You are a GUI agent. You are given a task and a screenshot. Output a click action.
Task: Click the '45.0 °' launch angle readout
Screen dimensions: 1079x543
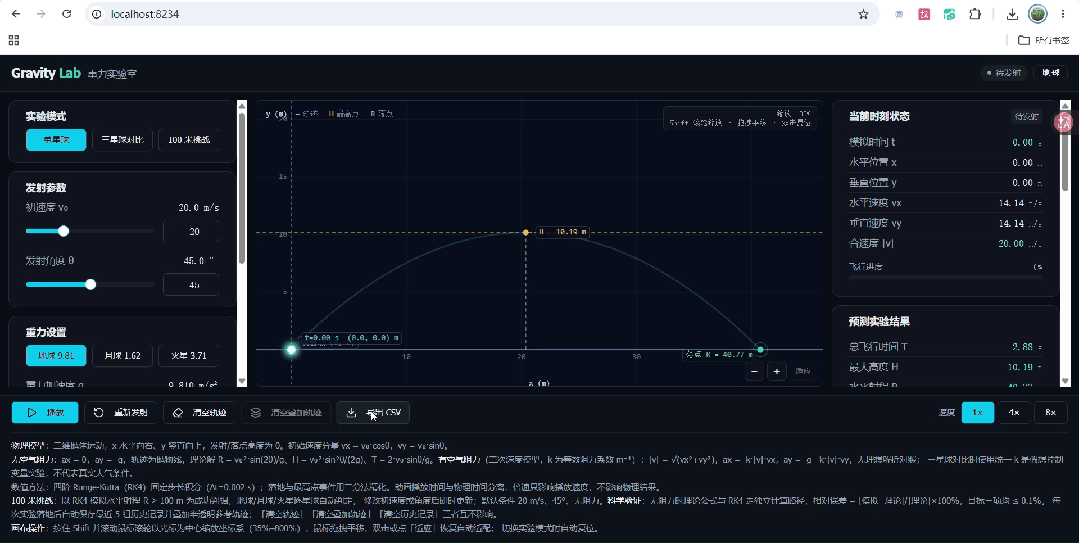(197, 261)
